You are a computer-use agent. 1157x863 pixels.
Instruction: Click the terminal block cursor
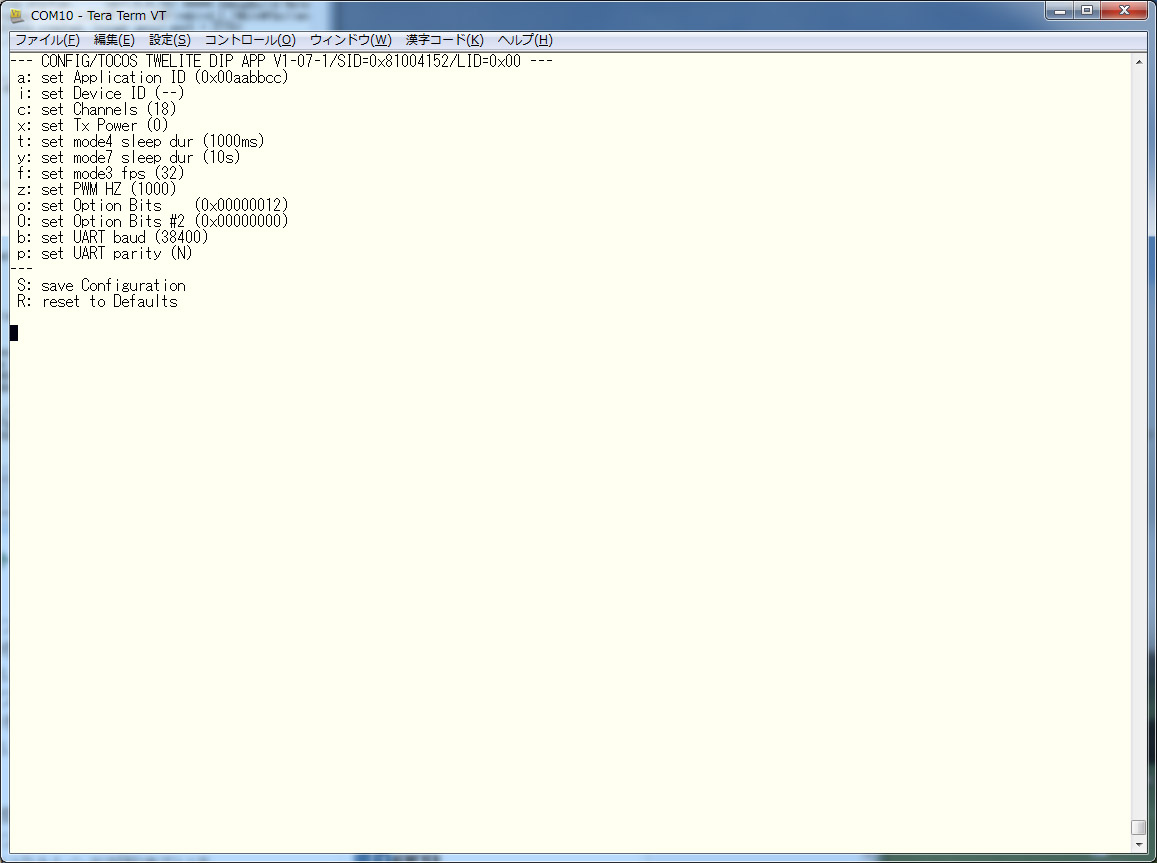click(x=14, y=333)
